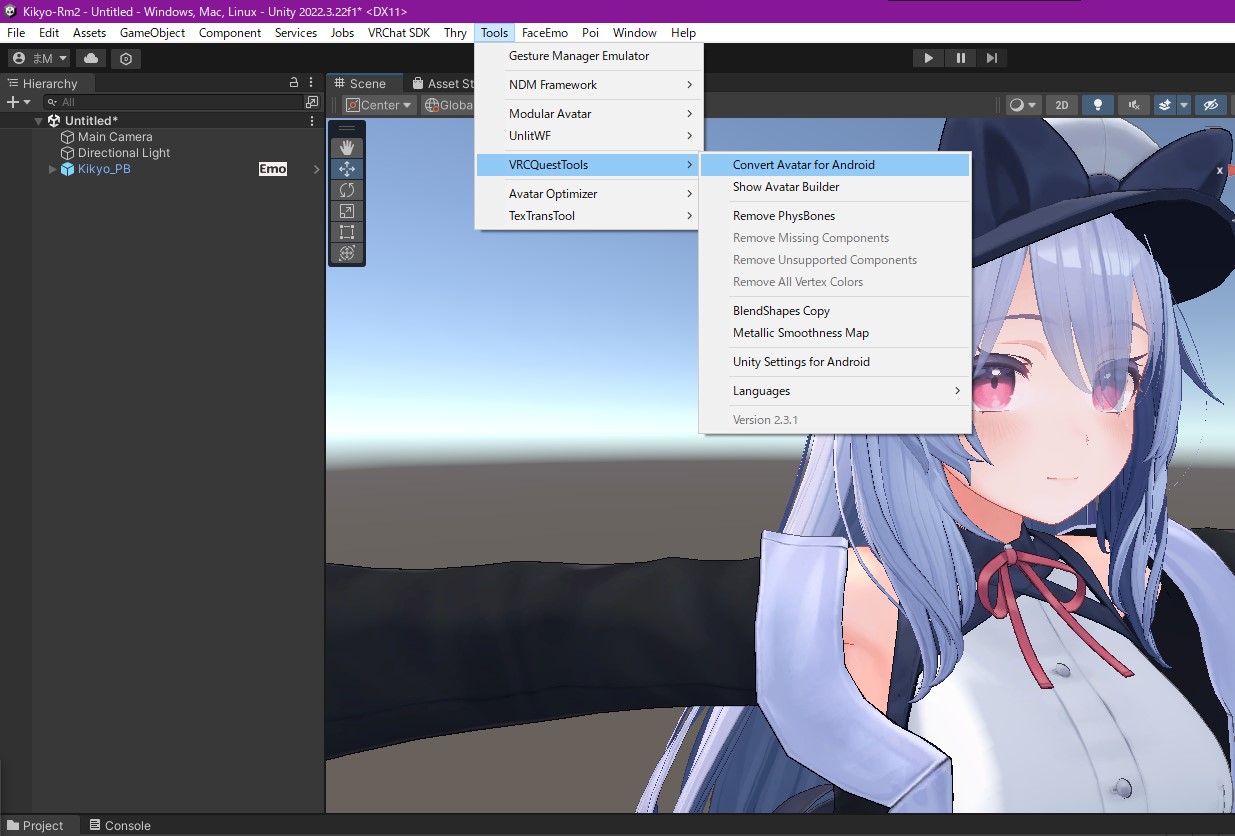Open Unity cloud services icon
The width and height of the screenshot is (1235, 836).
[91, 58]
